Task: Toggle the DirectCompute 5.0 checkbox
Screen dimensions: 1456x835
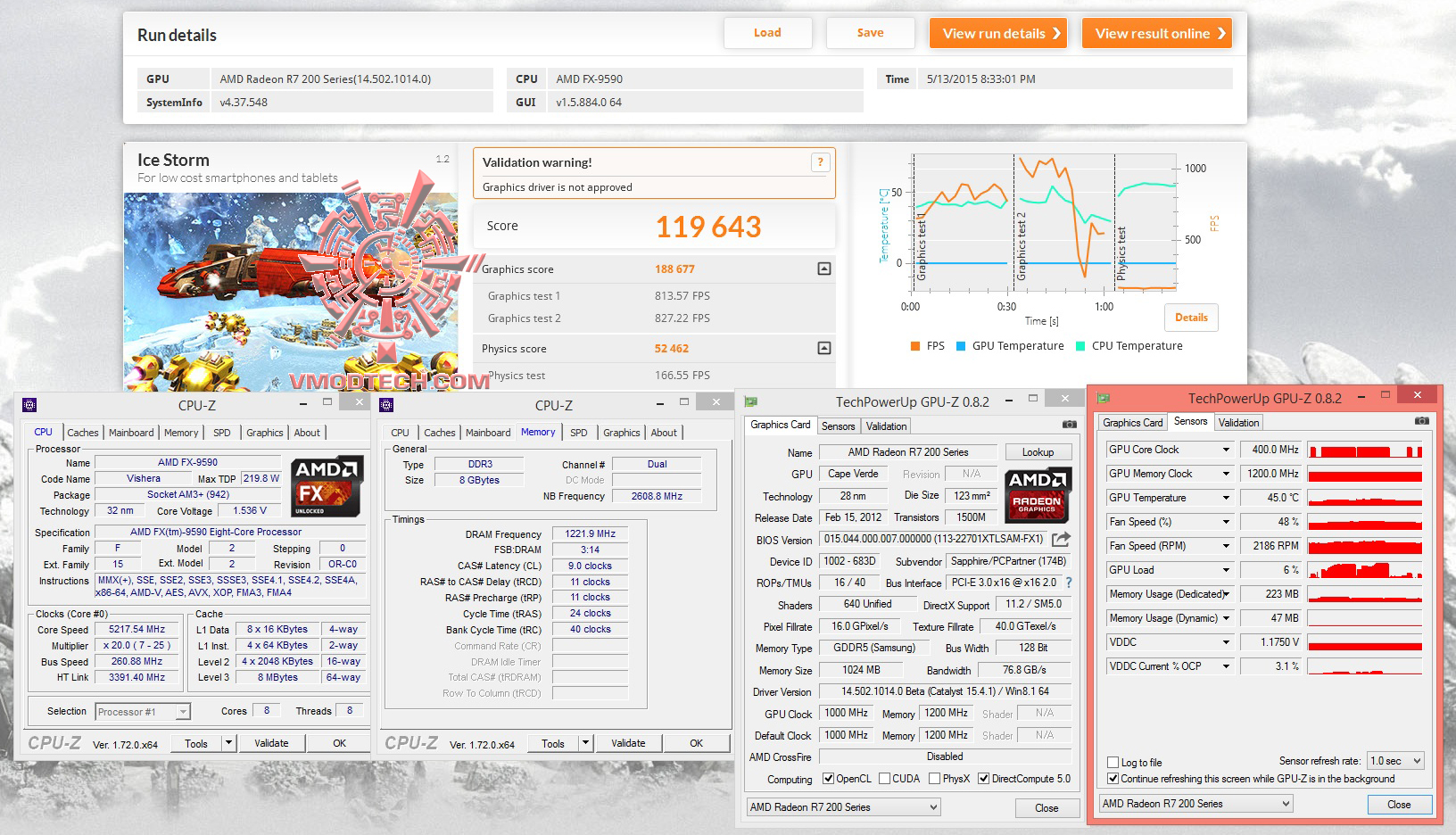Action: pyautogui.click(x=983, y=779)
